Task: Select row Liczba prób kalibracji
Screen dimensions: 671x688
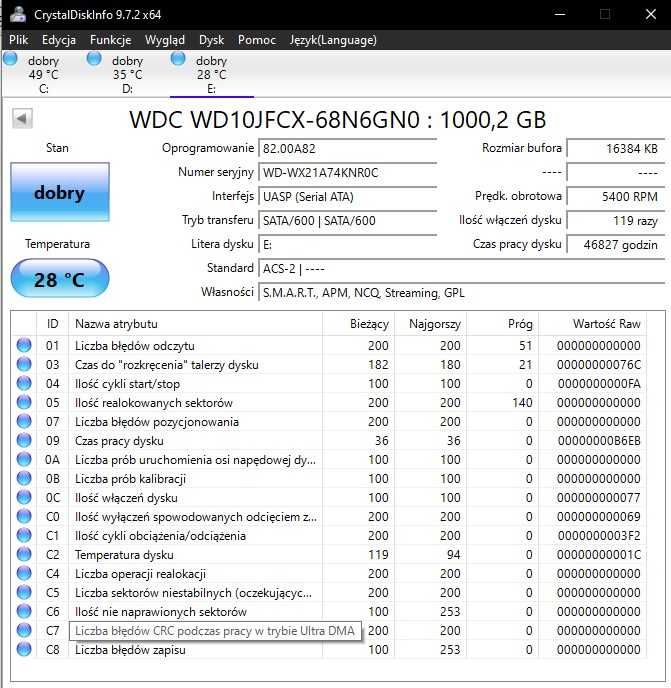Action: click(329, 478)
